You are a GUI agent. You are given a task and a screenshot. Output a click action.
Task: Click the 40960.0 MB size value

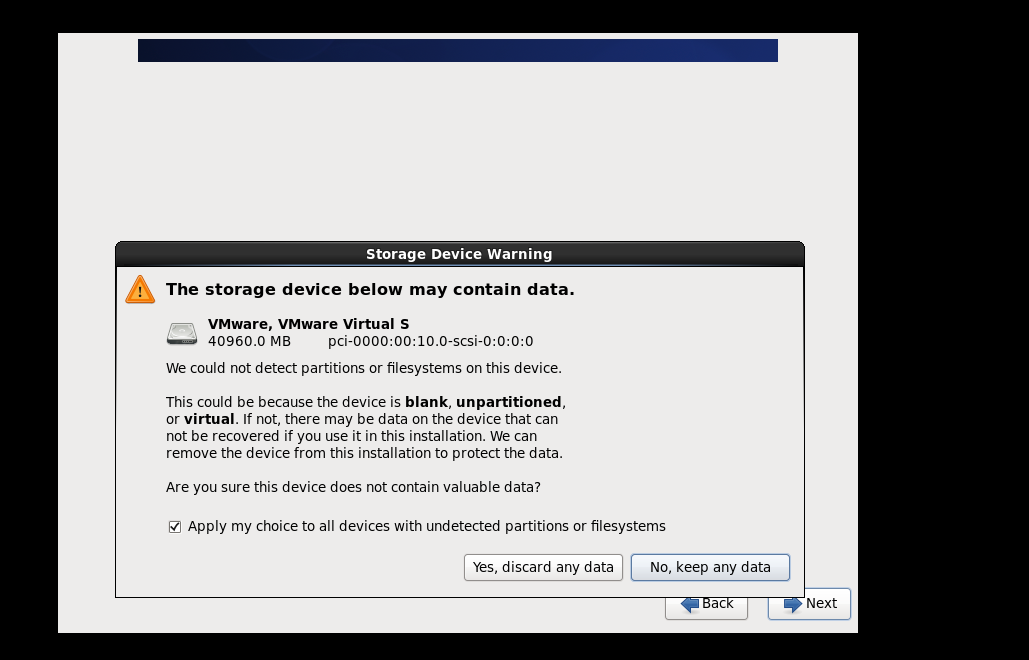point(249,341)
